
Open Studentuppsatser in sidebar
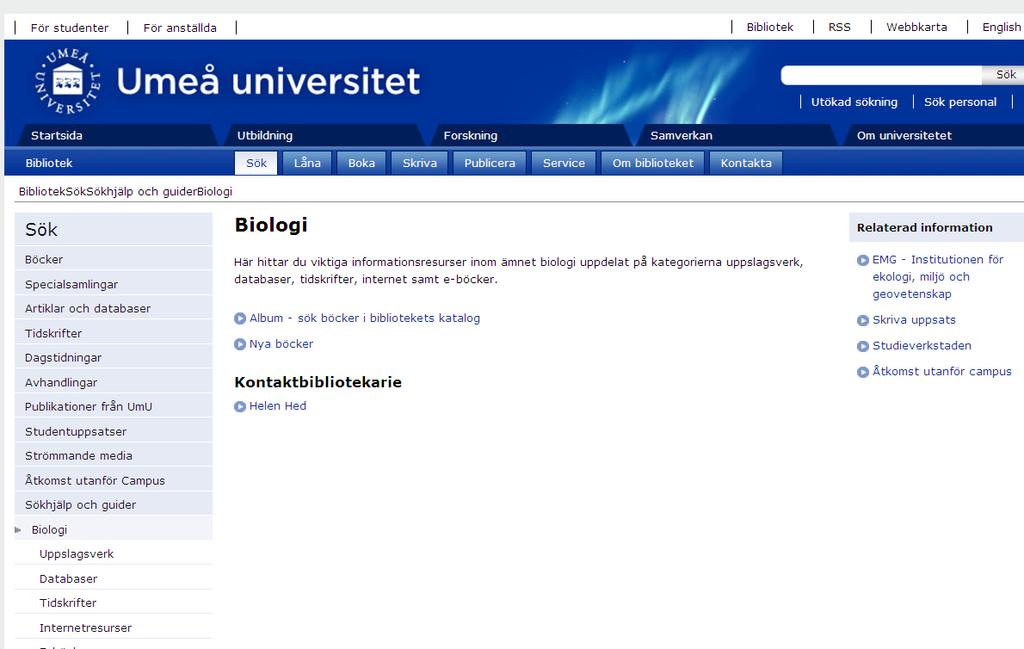pyautogui.click(x=114, y=431)
